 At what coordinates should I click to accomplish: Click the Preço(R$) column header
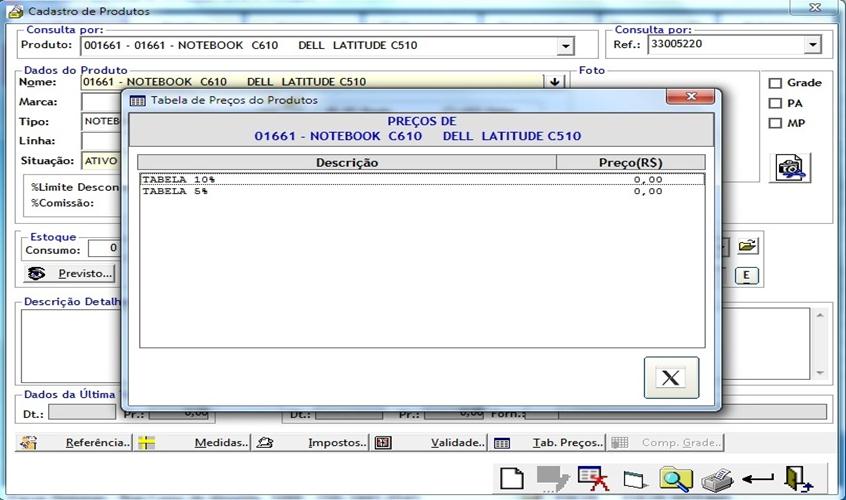631,162
